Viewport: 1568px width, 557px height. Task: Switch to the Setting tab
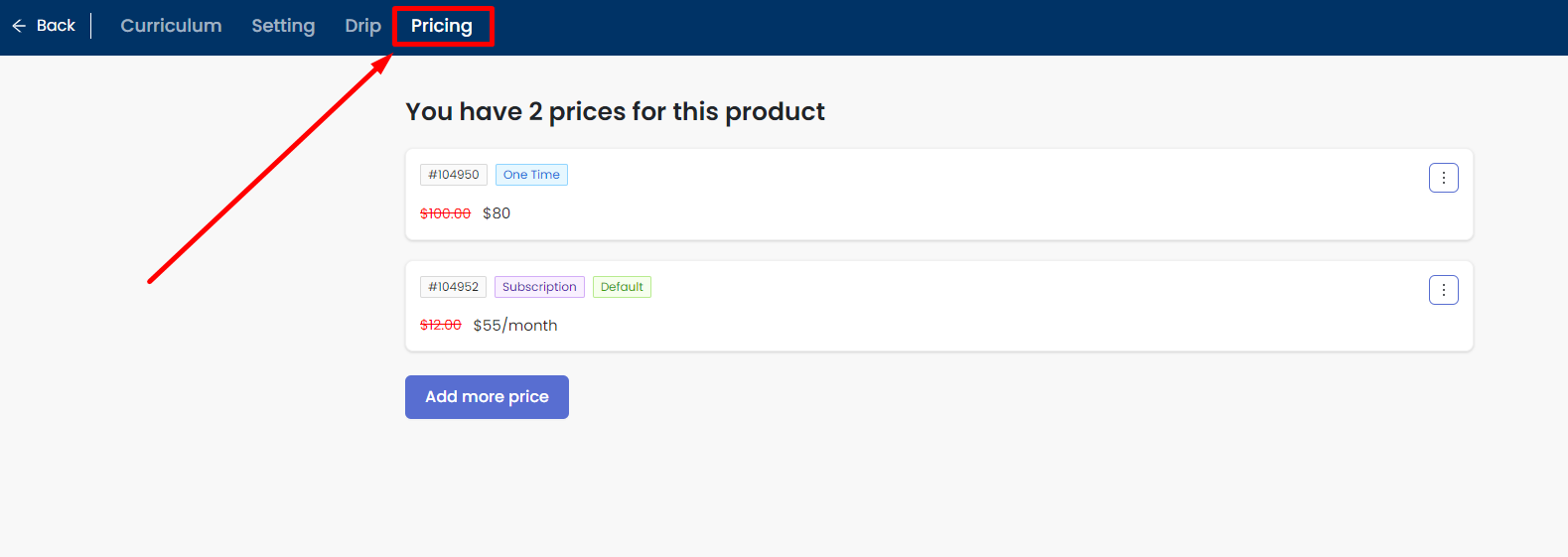pos(283,26)
